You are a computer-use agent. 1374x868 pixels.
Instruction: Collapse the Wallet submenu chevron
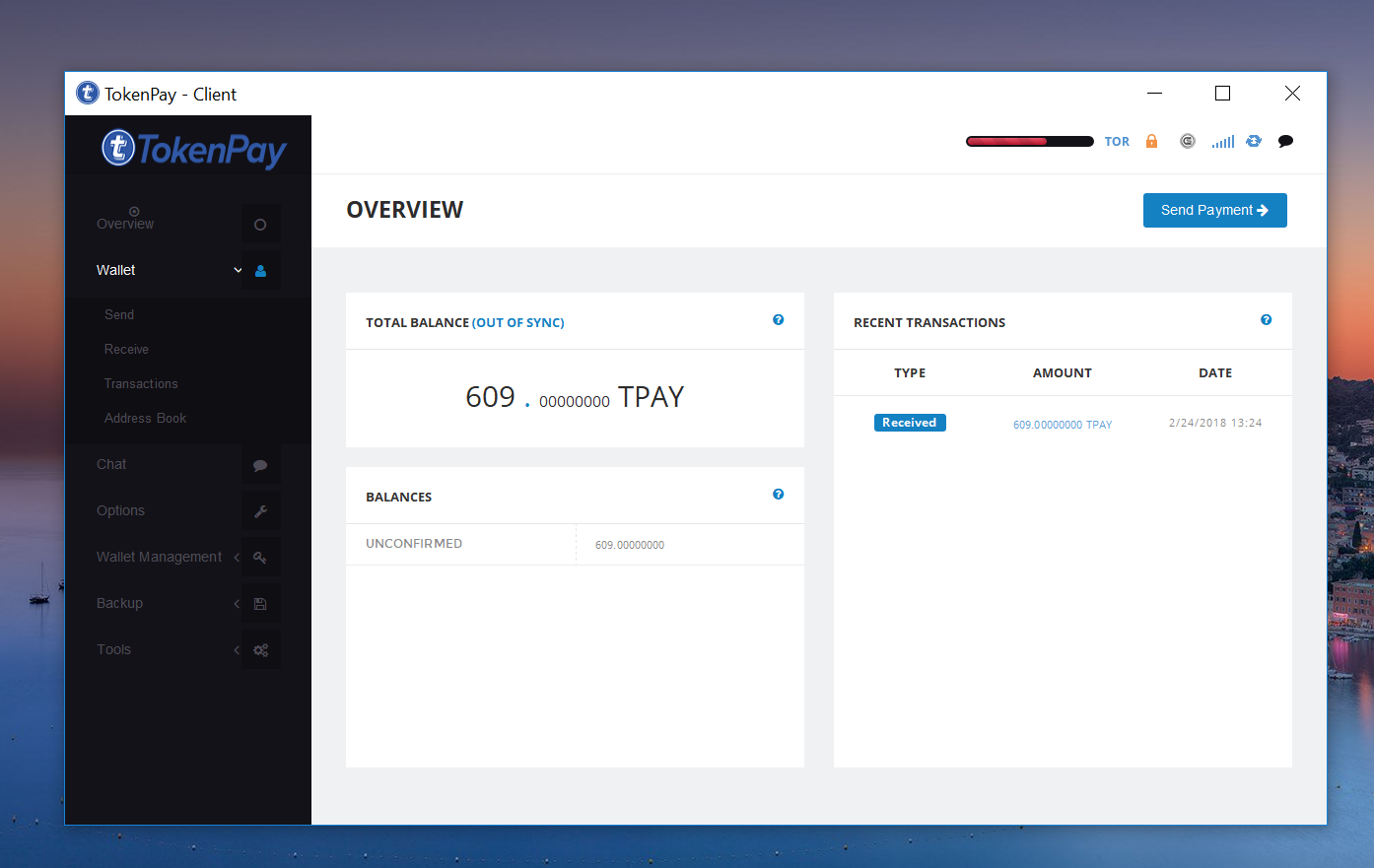coord(238,270)
